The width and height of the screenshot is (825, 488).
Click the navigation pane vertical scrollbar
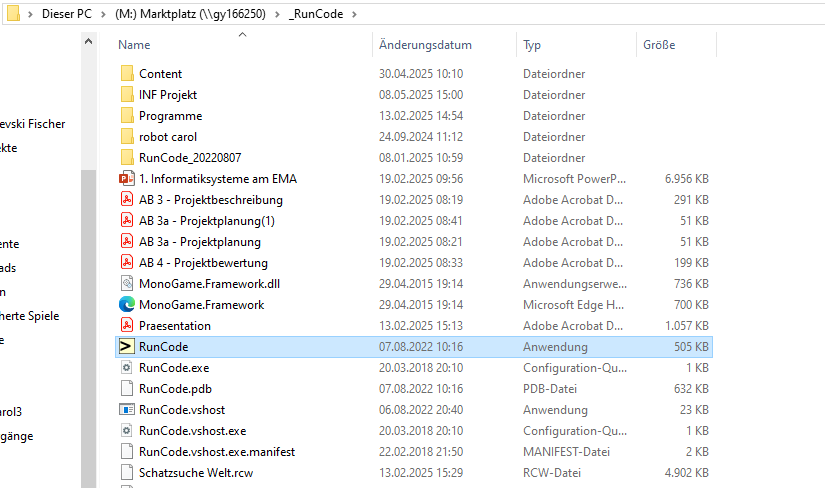(88, 300)
